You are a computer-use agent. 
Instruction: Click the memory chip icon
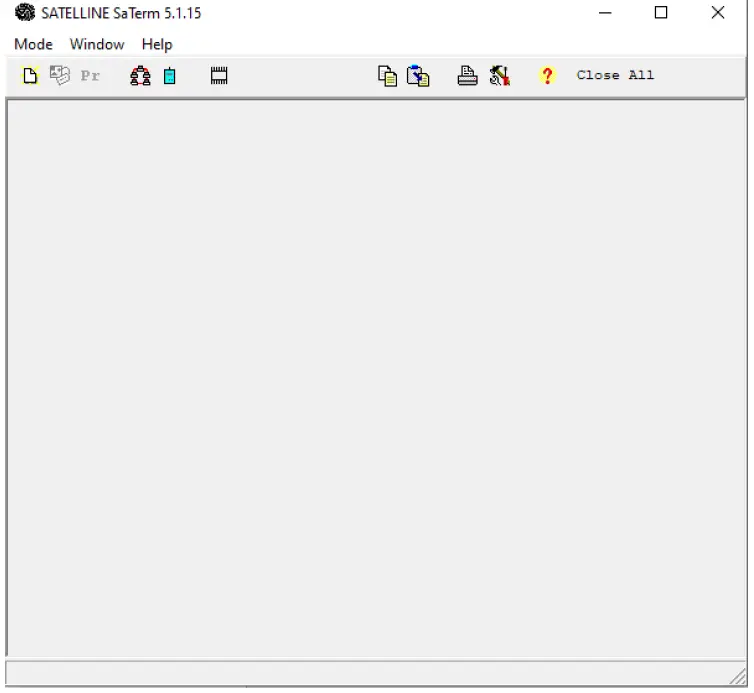[x=219, y=76]
